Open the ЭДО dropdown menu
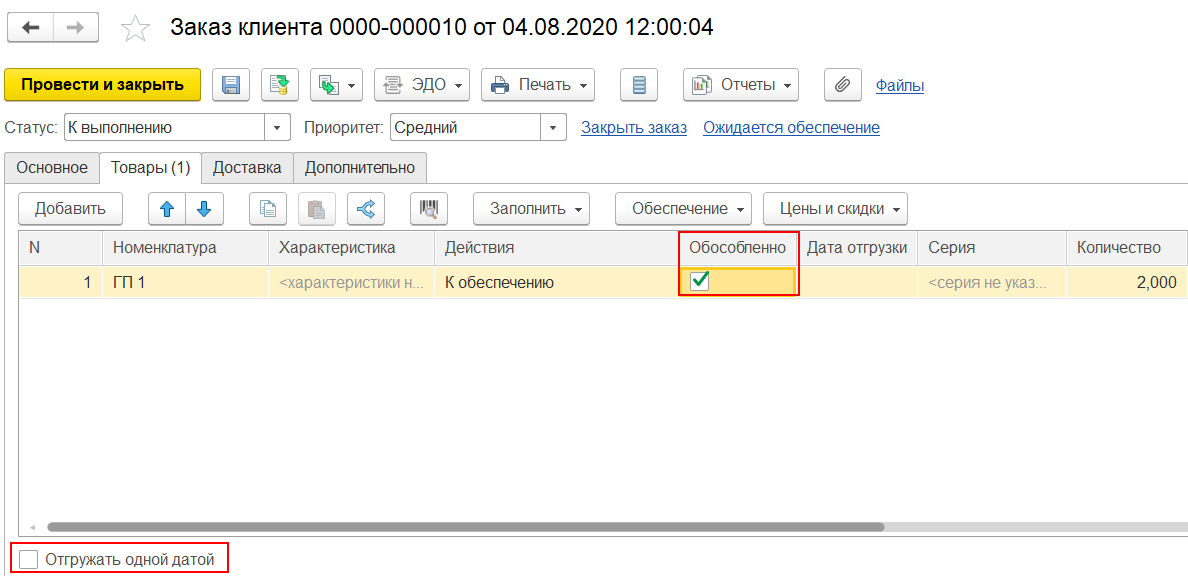 [422, 85]
